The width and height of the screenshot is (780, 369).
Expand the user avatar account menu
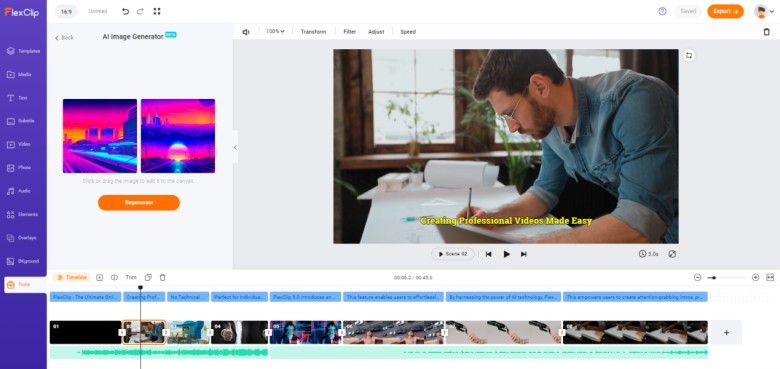[764, 11]
